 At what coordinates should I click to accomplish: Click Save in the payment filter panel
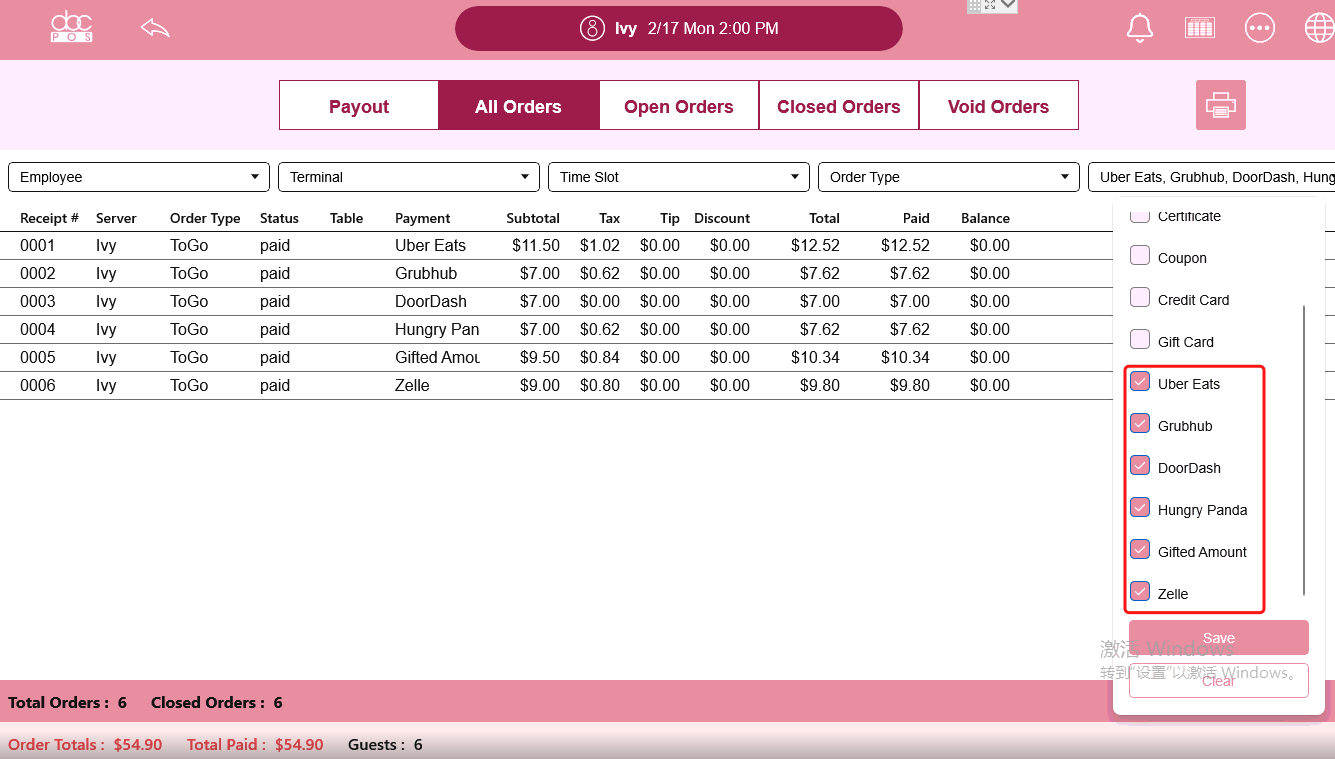1219,638
